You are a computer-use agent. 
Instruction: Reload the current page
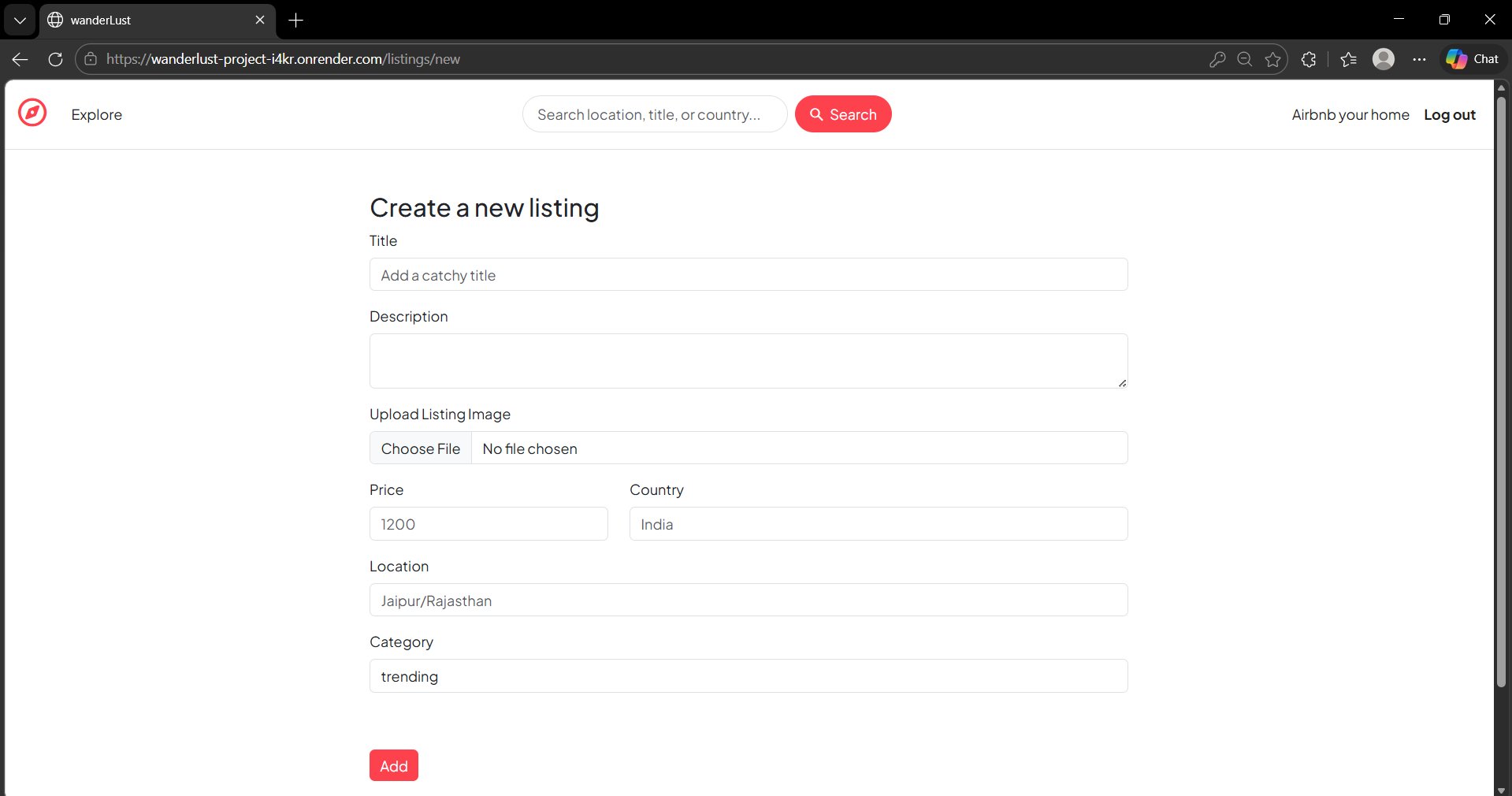[55, 59]
